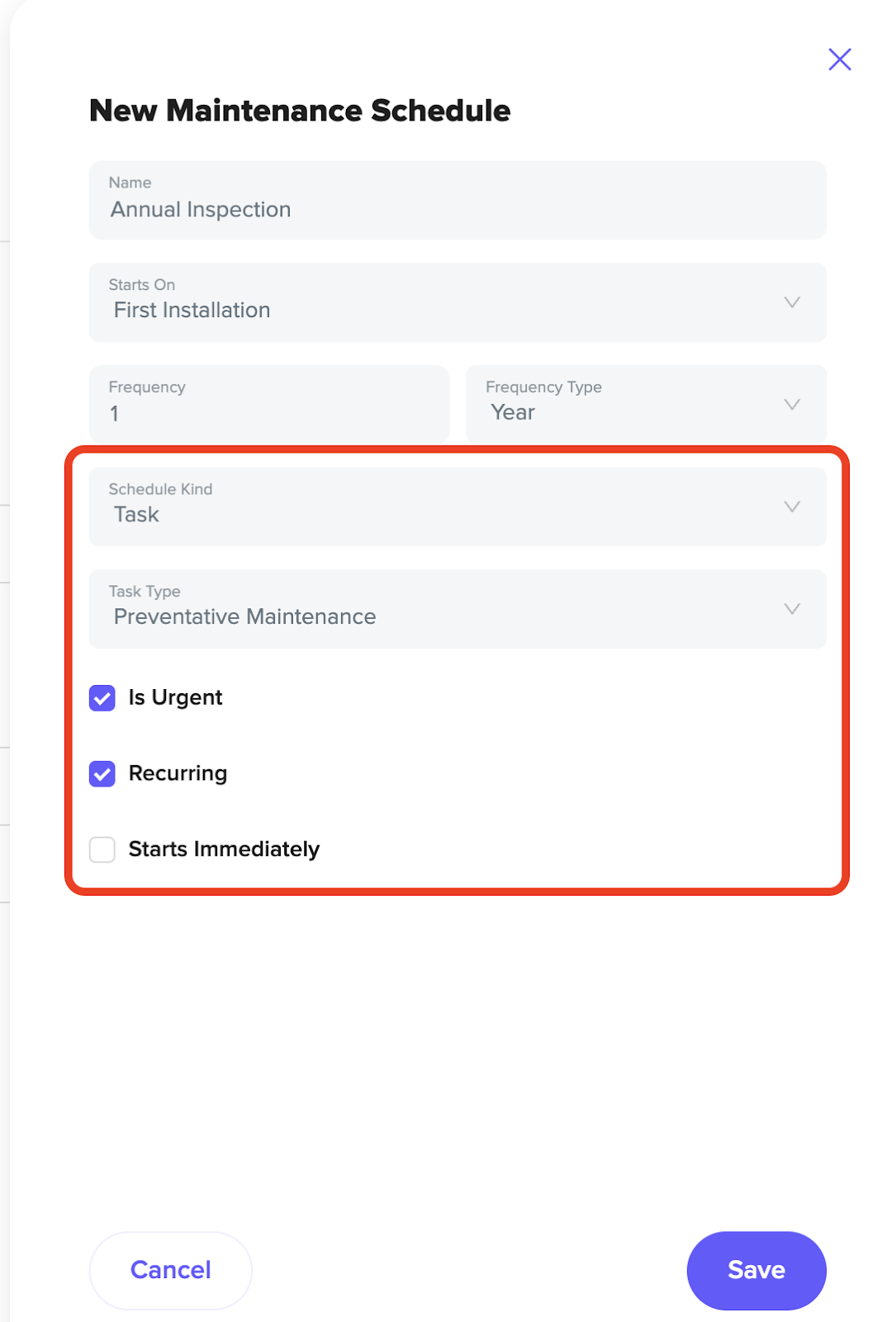Select the Preventative Maintenance value text
This screenshot has height=1322, width=896.
click(x=244, y=617)
